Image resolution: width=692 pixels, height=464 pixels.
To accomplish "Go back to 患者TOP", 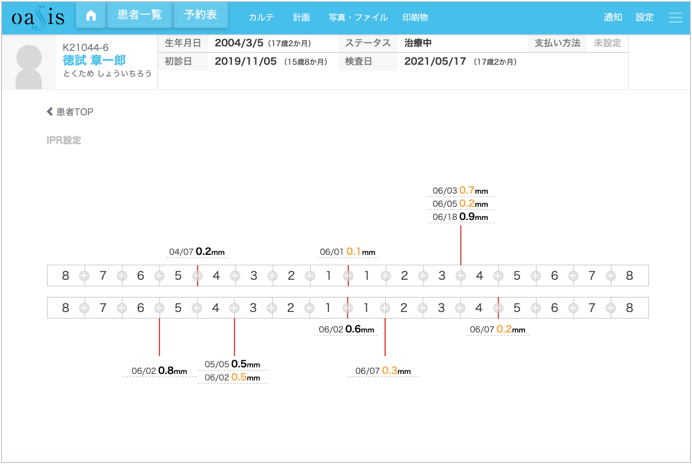I will [70, 112].
